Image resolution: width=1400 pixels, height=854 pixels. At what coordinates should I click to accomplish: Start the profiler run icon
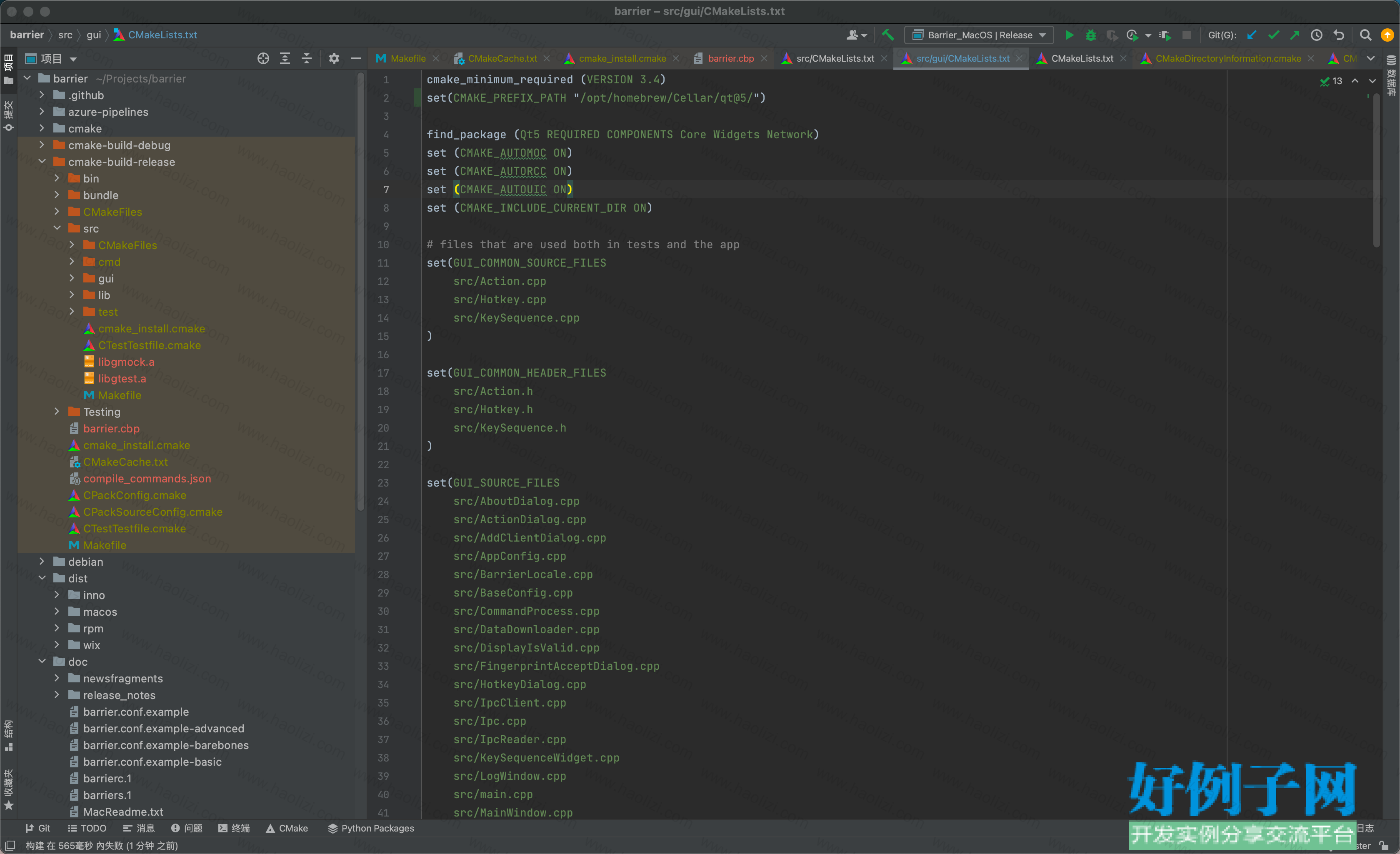(x=1132, y=35)
